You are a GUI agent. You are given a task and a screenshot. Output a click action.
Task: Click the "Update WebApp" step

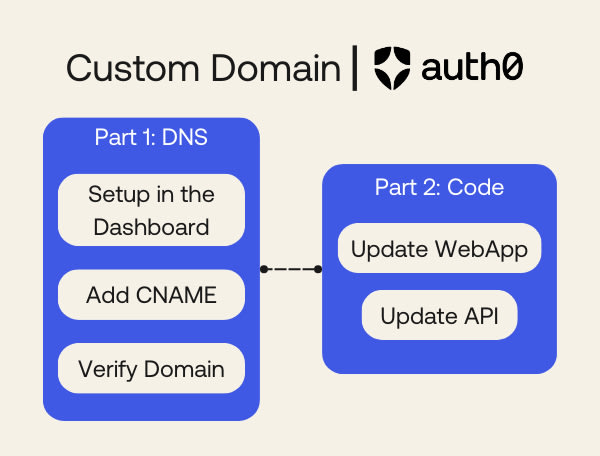tap(439, 247)
